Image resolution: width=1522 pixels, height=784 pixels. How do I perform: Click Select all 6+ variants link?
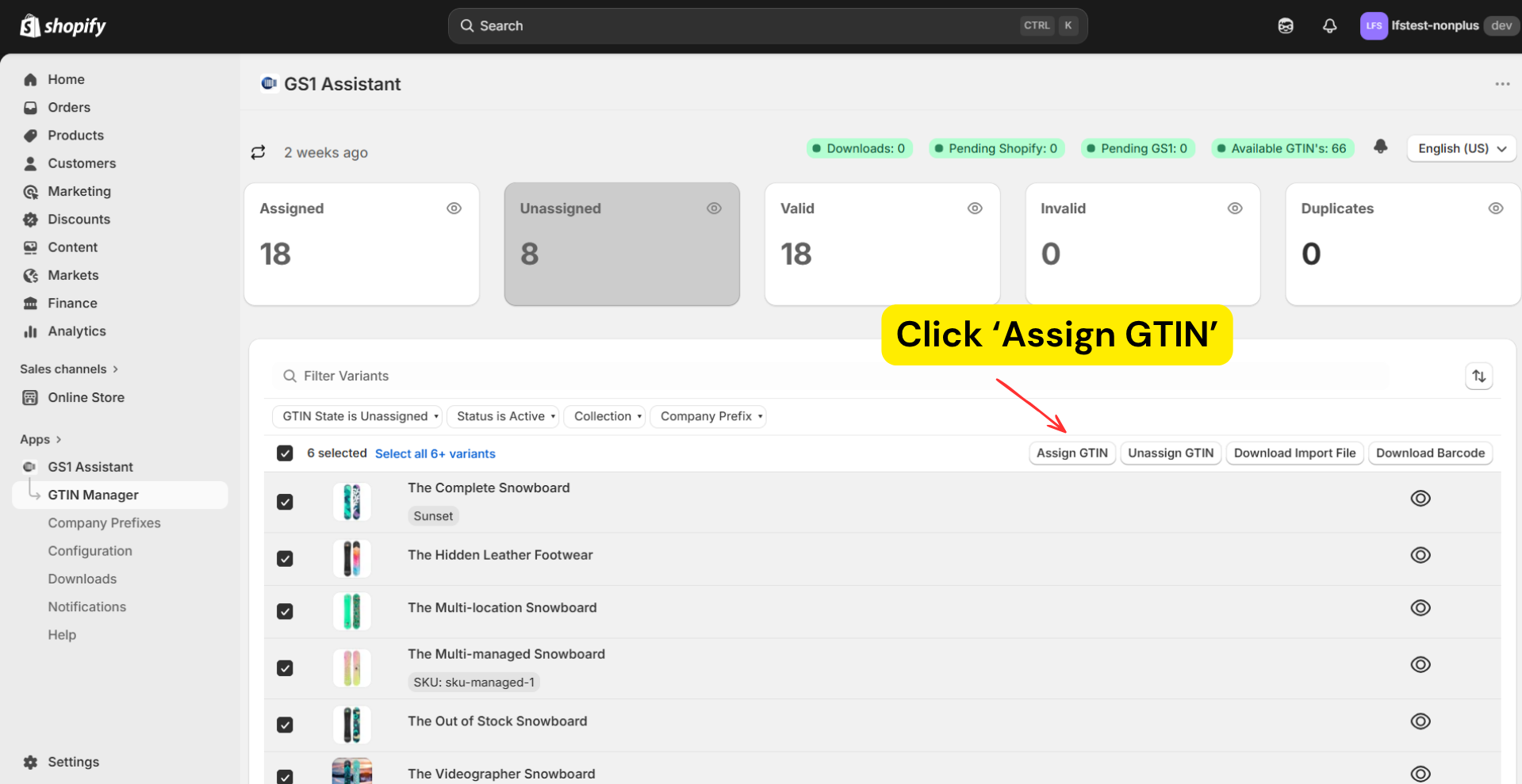tap(435, 453)
